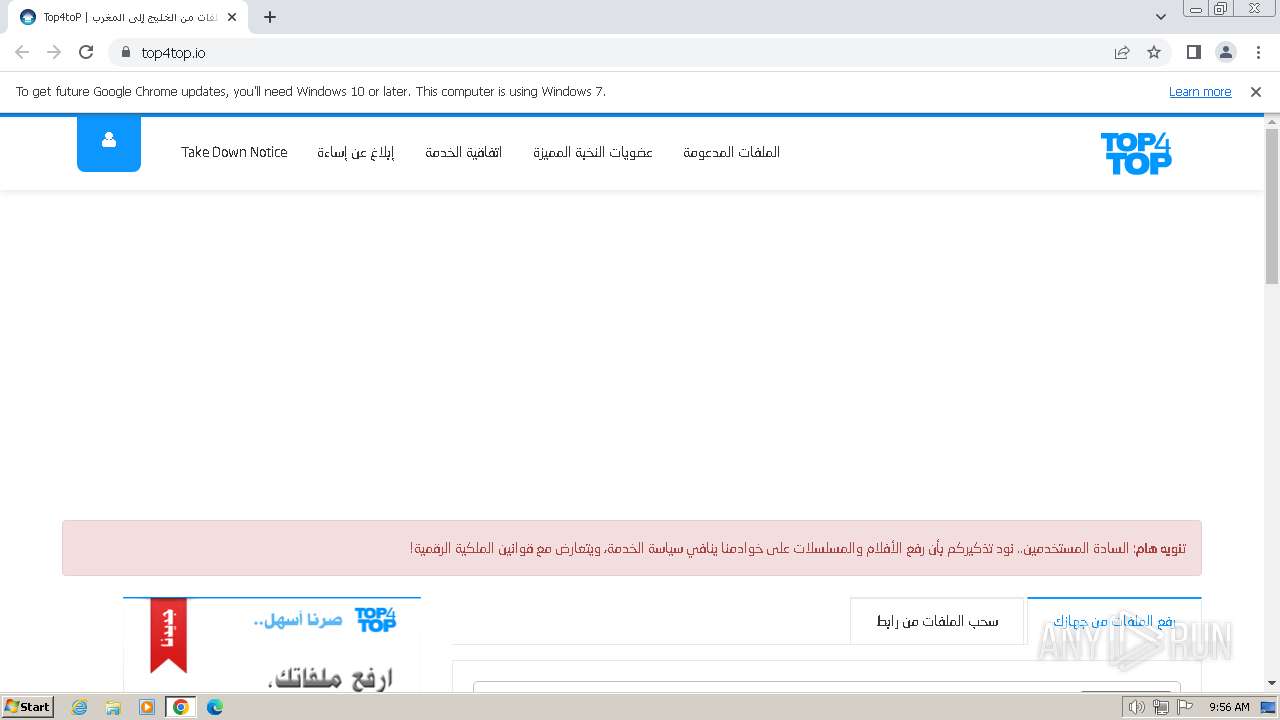The width and height of the screenshot is (1280, 720).
Task: Switch to سحب الملفات من رابط tab
Action: coord(937,621)
